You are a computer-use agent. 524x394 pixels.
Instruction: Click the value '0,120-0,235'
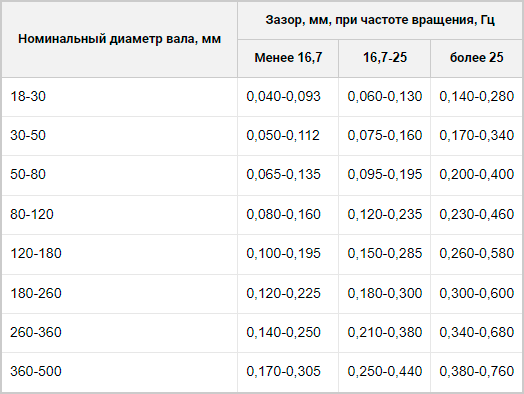point(385,215)
